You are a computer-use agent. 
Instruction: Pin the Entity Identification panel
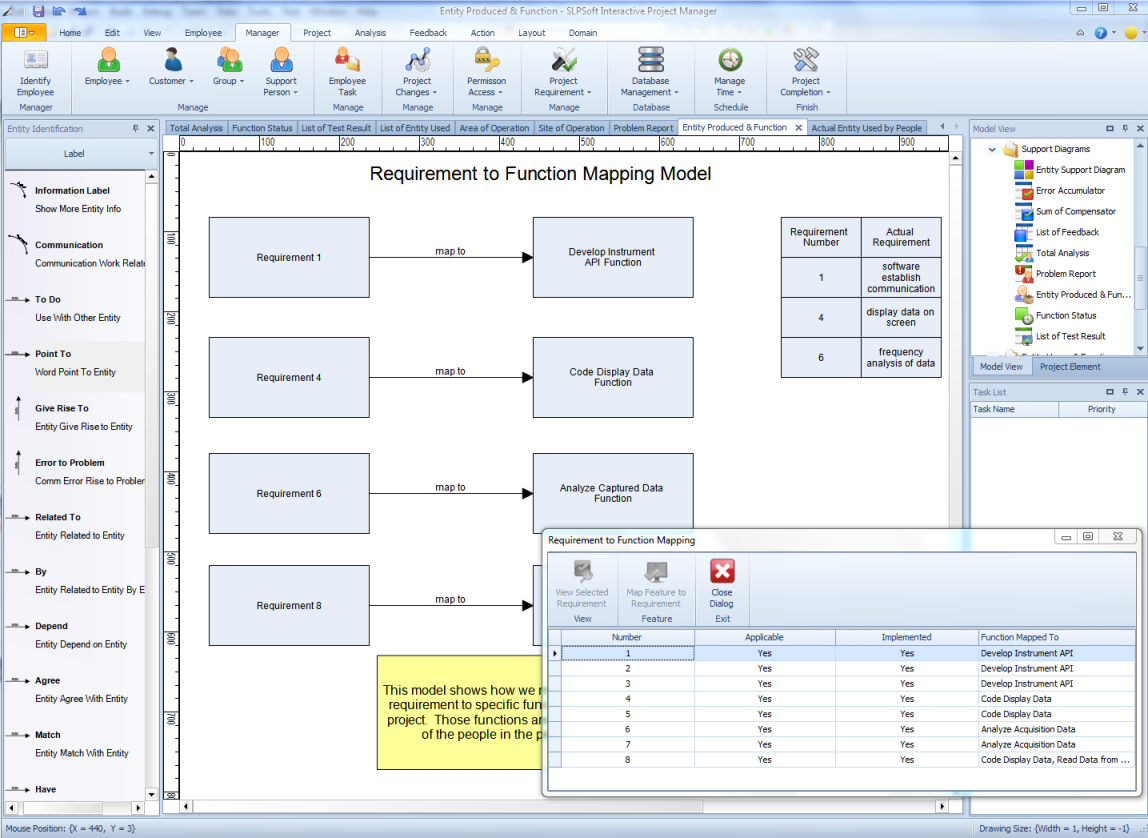point(135,128)
